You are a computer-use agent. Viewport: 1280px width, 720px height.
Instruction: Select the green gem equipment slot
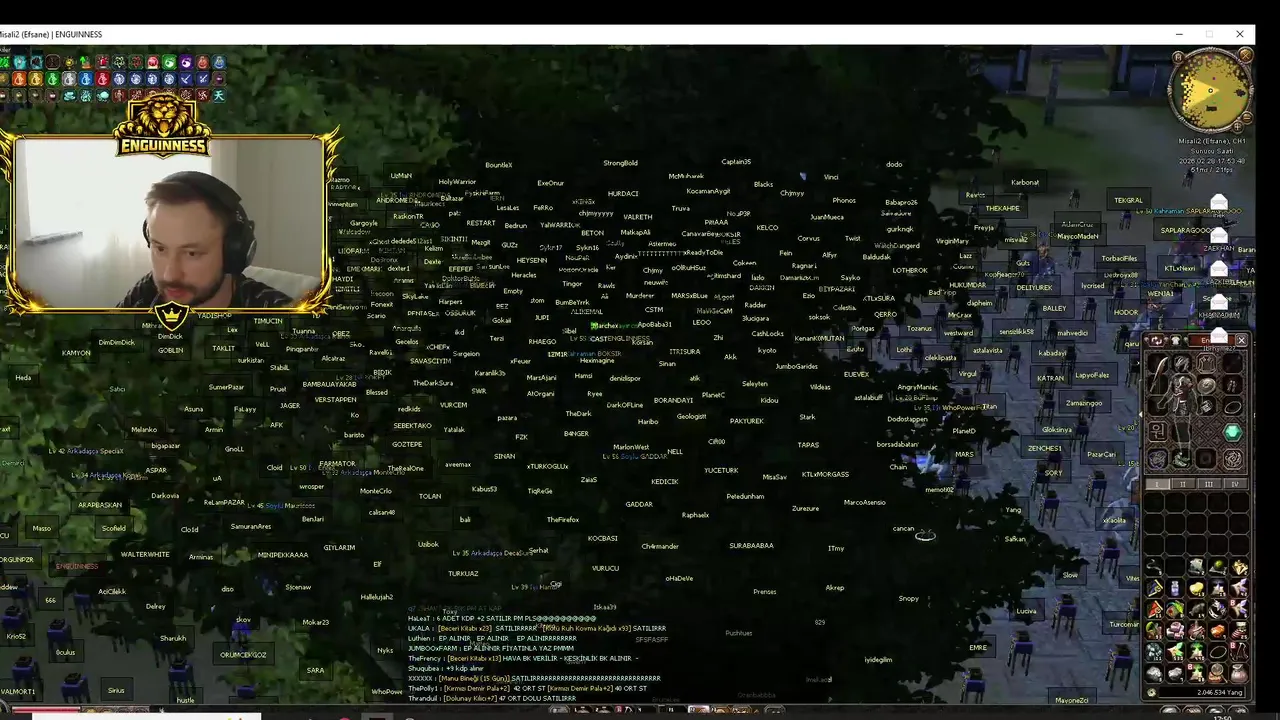[x=1232, y=432]
